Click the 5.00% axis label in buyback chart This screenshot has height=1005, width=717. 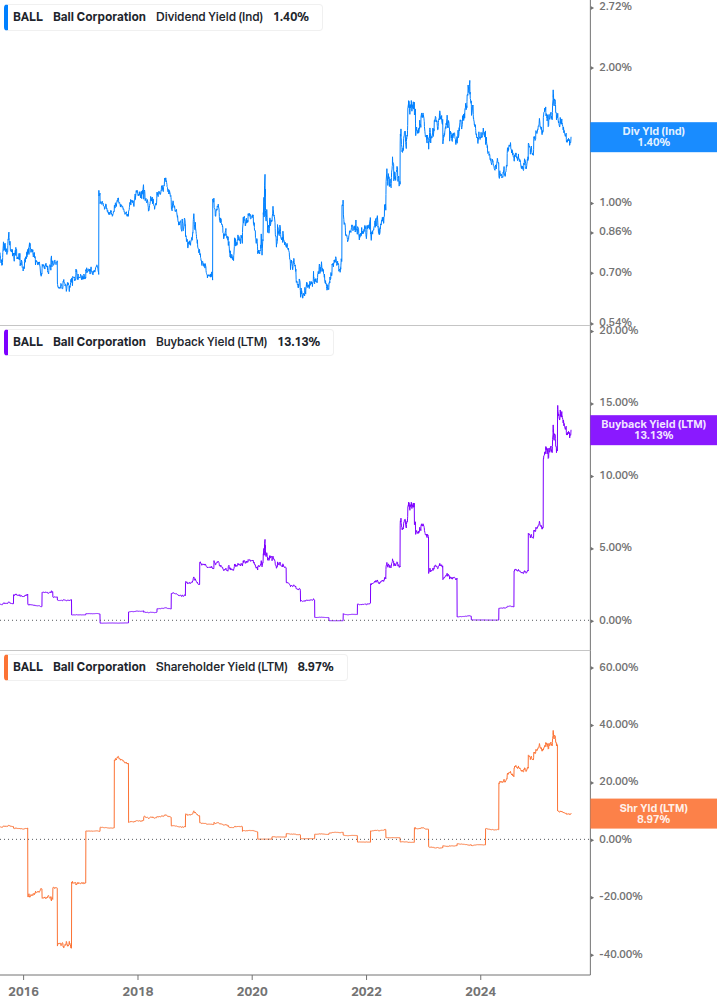click(615, 547)
